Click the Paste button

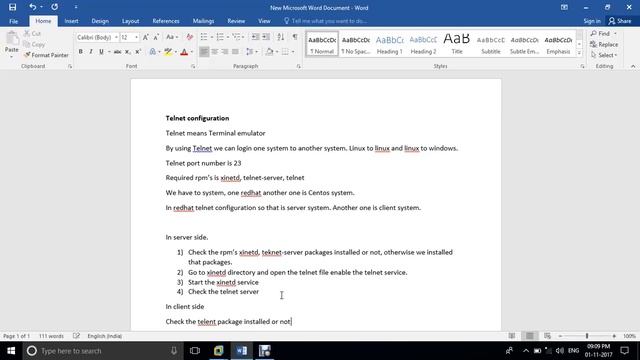tap(11, 44)
